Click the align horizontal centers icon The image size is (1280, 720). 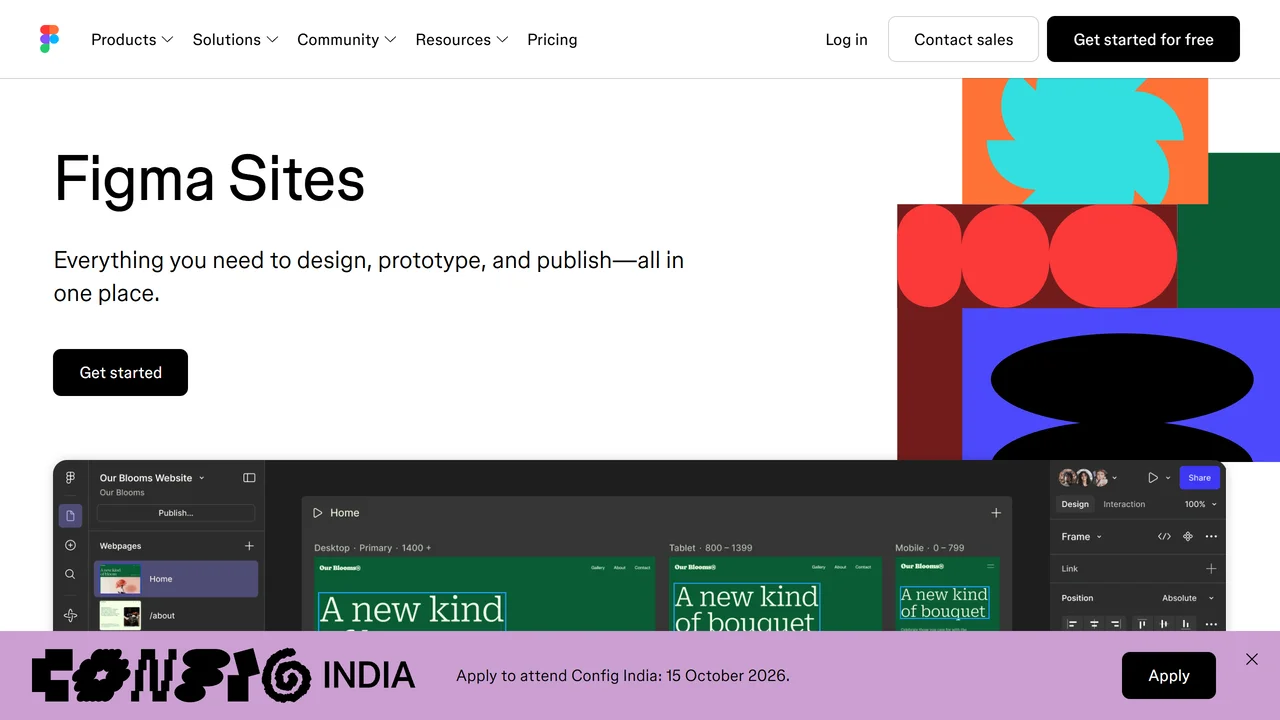(1094, 624)
